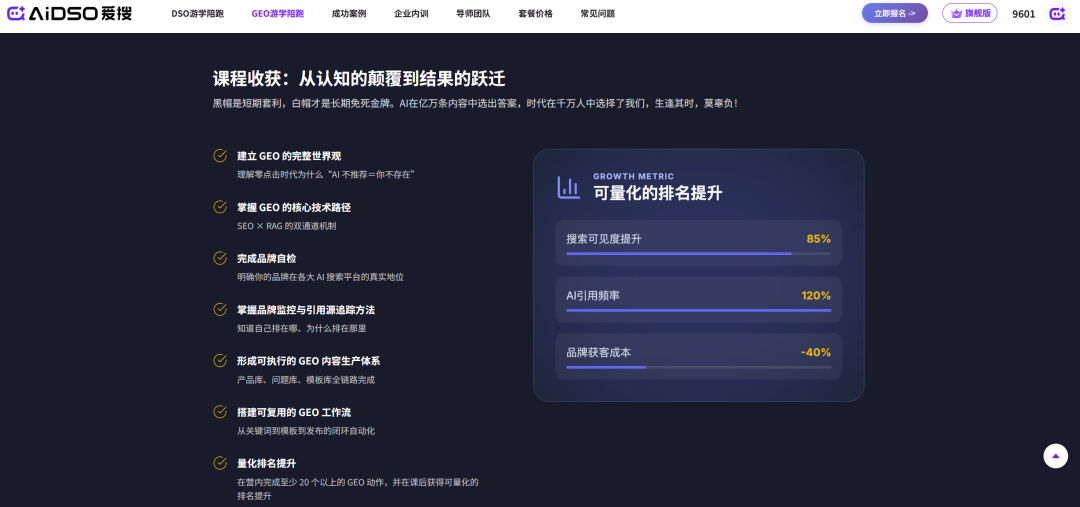This screenshot has height=507, width=1080.
Task: Click check icon beside 完成品牌自检
Action: 220,258
